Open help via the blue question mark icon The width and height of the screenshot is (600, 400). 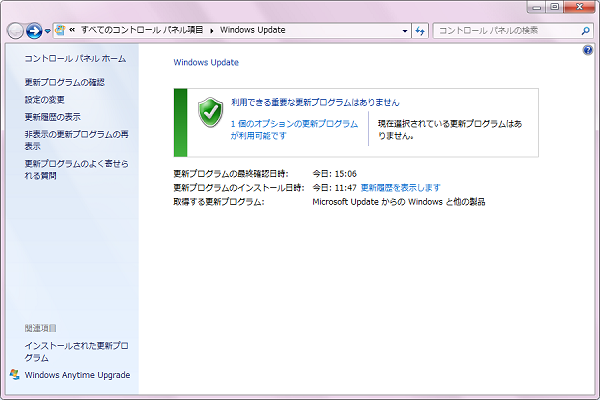(588, 50)
